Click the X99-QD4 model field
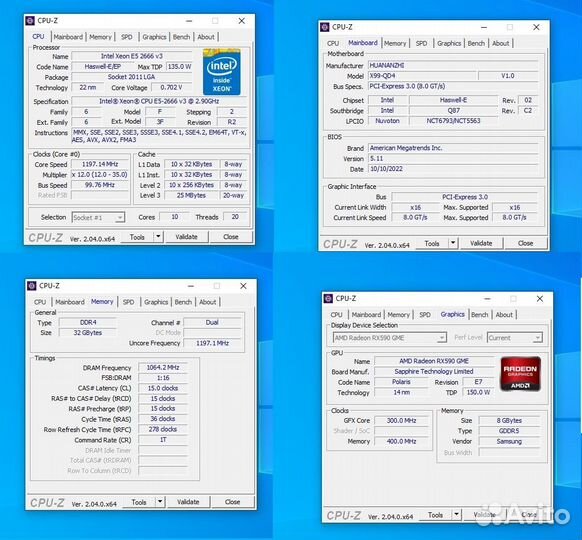 pos(422,76)
